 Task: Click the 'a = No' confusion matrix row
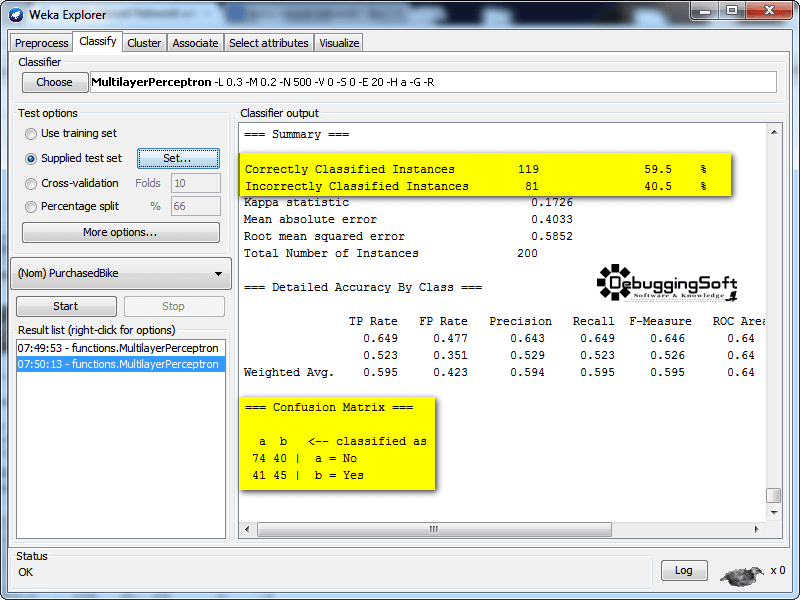tap(305, 459)
